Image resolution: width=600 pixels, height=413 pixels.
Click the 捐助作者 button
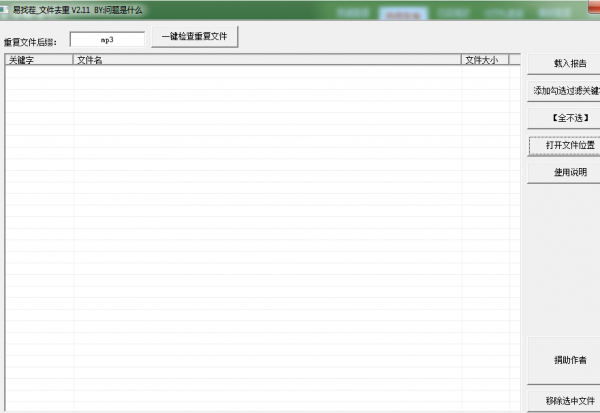(x=564, y=360)
